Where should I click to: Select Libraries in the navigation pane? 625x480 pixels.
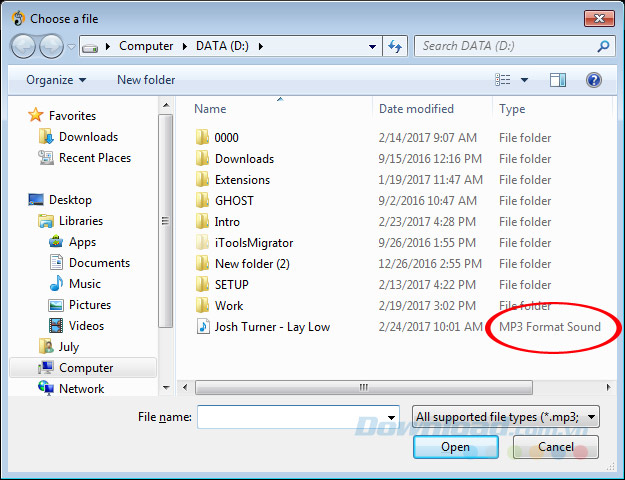coord(81,221)
